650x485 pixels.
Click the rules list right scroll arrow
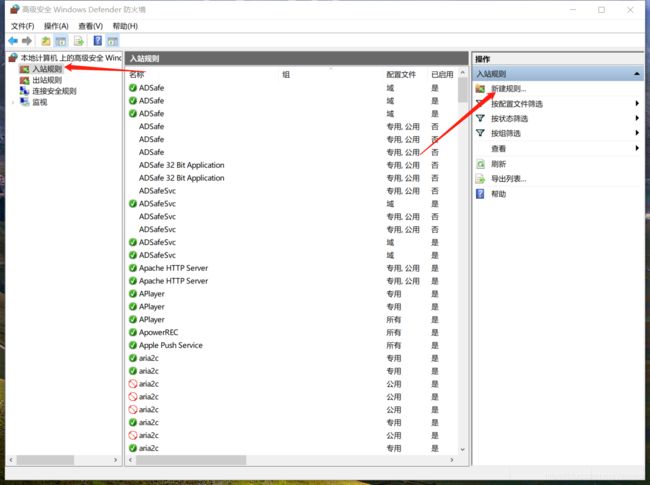coord(451,460)
